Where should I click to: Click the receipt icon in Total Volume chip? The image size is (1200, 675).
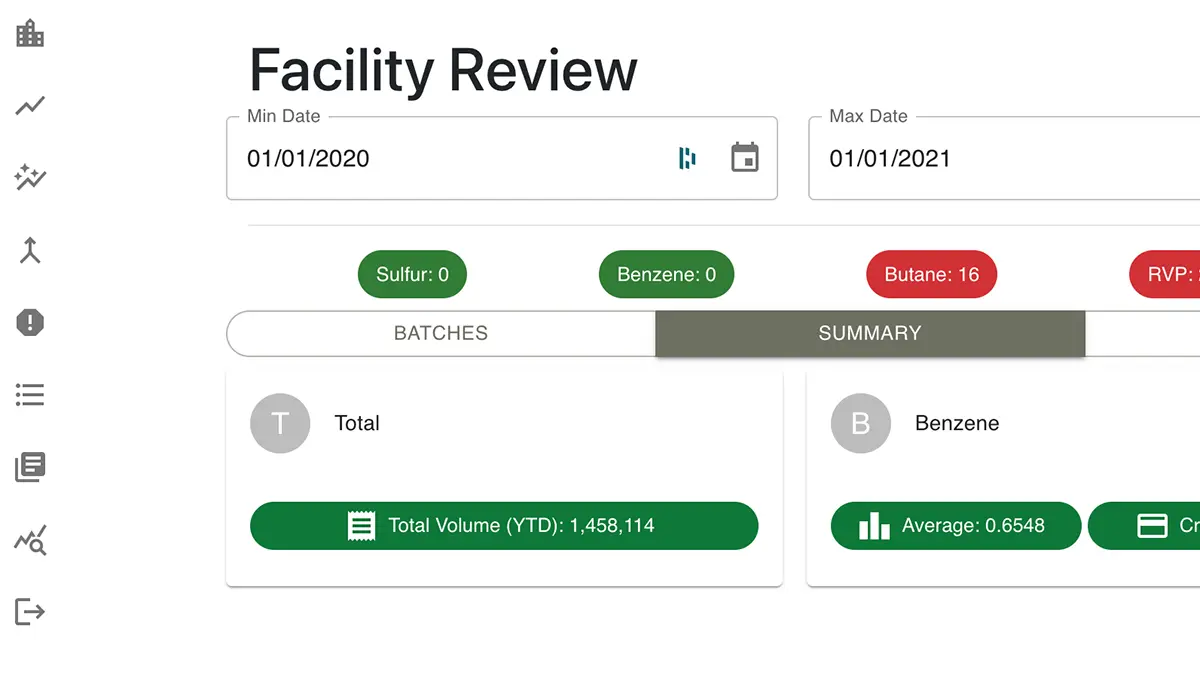point(361,525)
